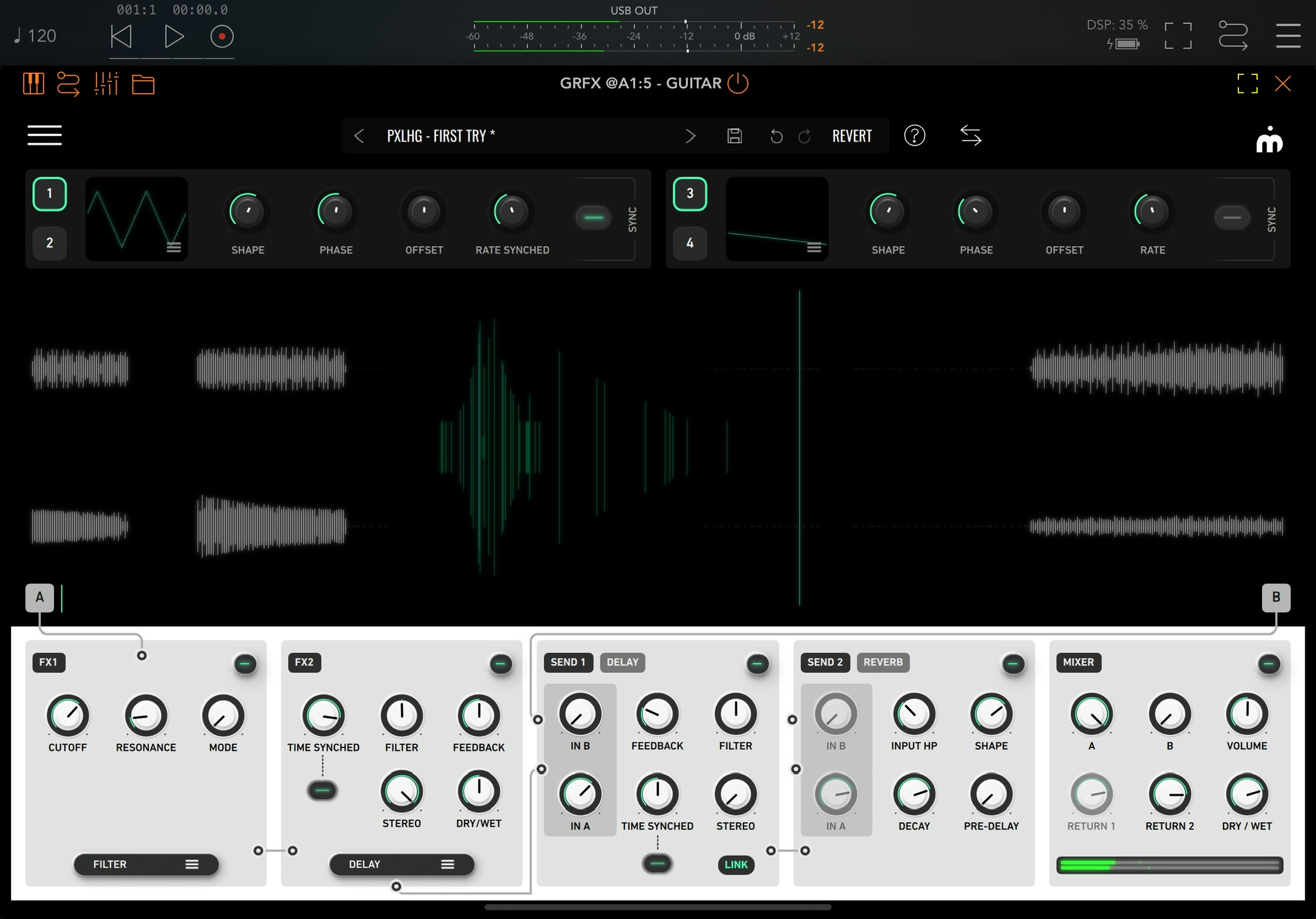This screenshot has height=919, width=1316.
Task: Click the REVERT button
Action: pos(851,136)
